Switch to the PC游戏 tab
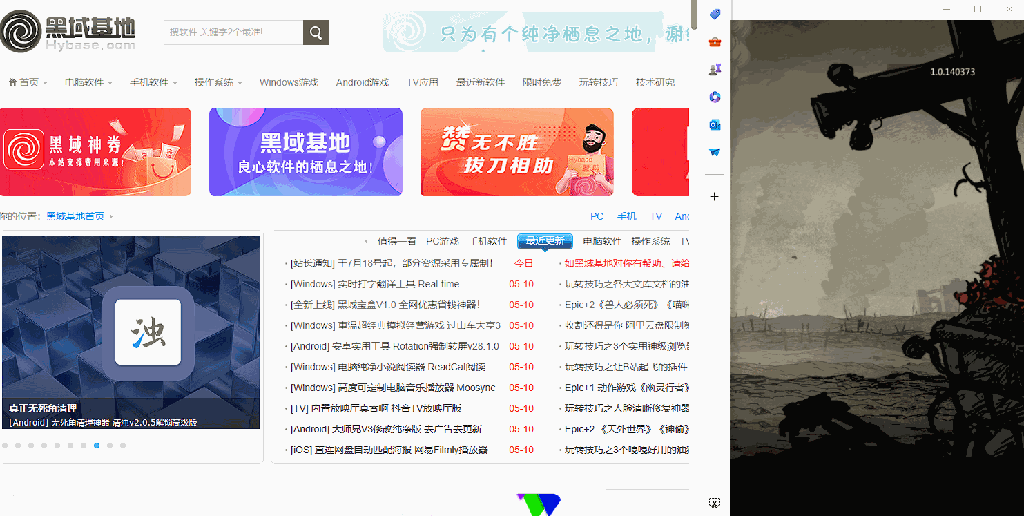Screen dimensions: 1024x516 point(442,241)
